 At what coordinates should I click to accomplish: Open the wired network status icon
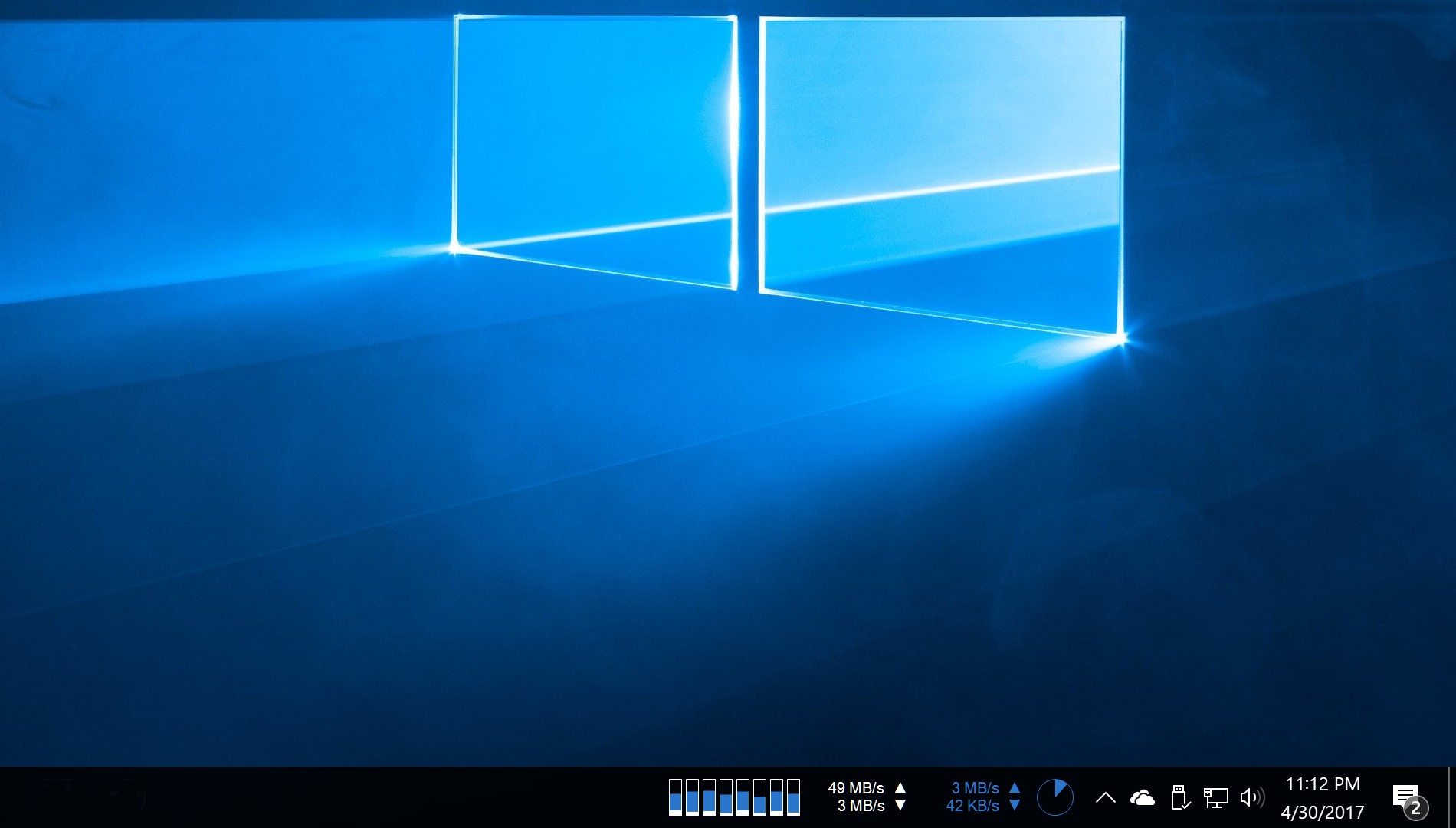(x=1215, y=798)
